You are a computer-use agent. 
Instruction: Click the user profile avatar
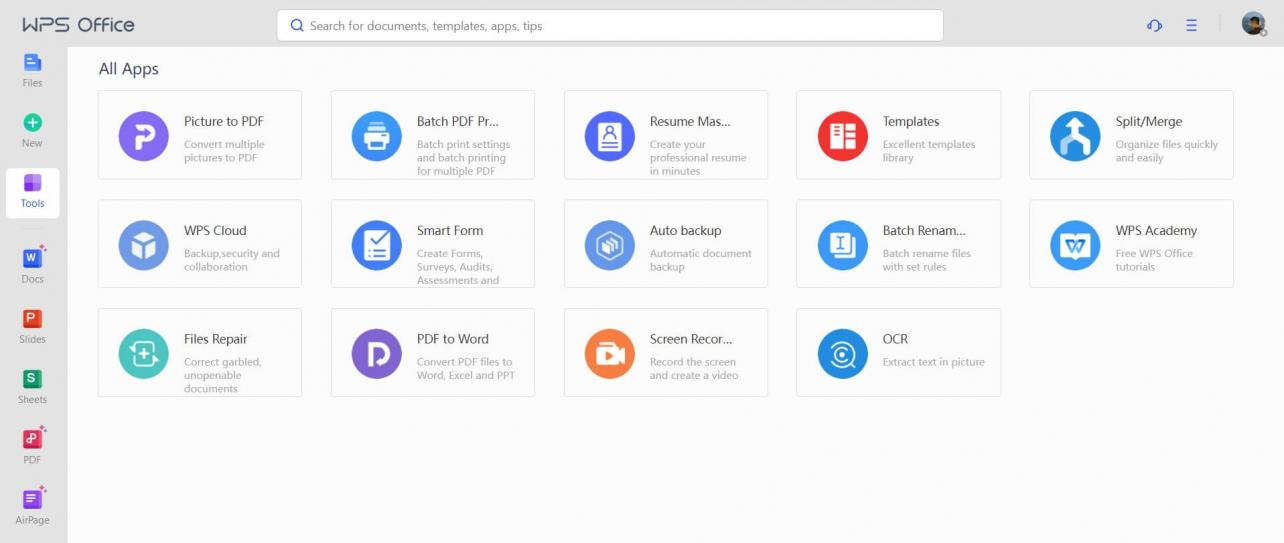pos(1253,24)
